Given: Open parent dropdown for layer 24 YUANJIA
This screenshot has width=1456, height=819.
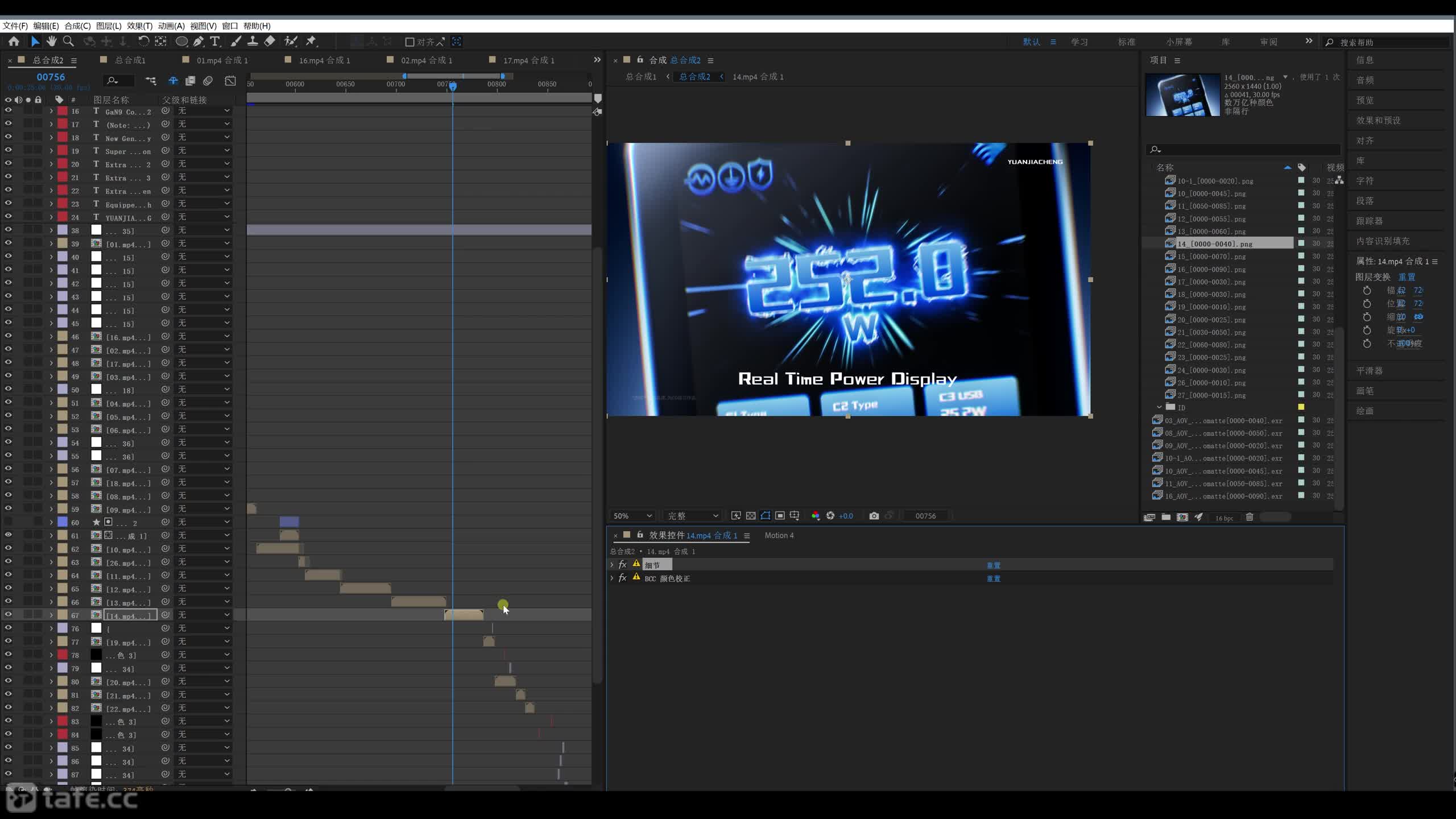Looking at the screenshot, I should click(204, 217).
